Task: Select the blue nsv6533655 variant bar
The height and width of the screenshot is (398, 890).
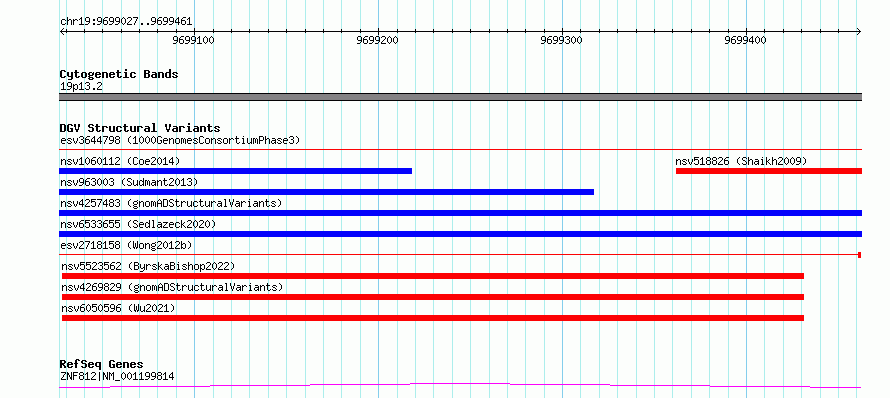Action: tap(460, 234)
